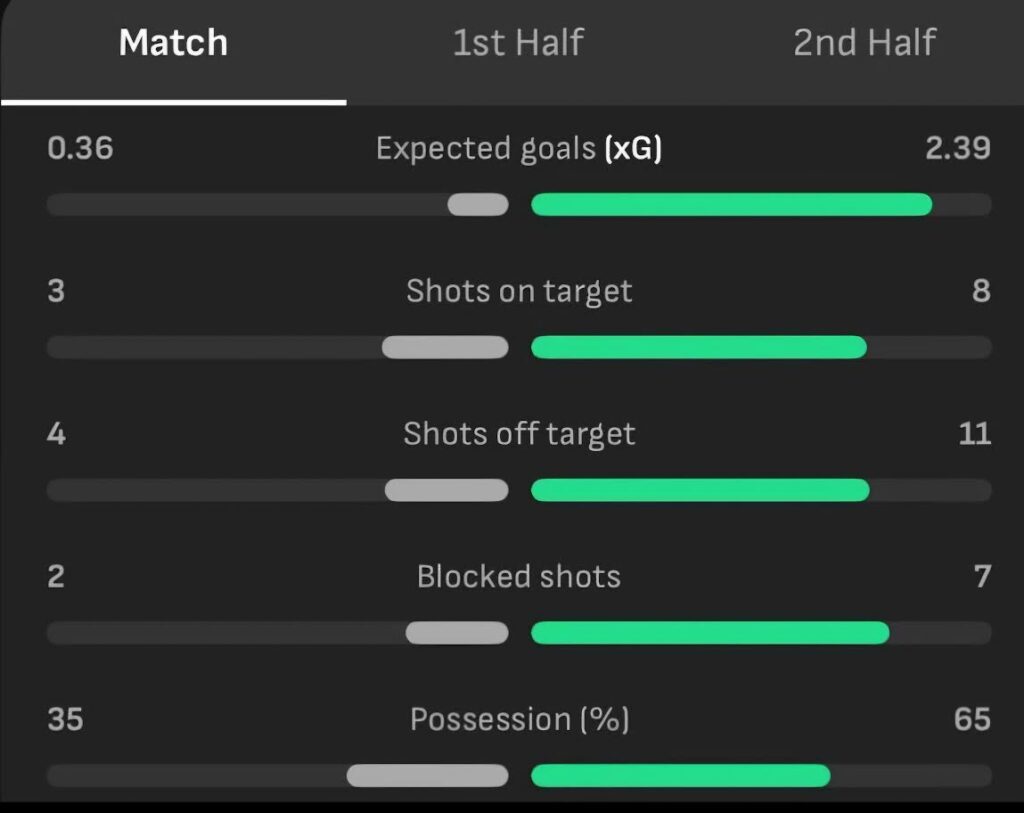Select the Match tab
This screenshot has width=1024, height=813.
pyautogui.click(x=173, y=44)
